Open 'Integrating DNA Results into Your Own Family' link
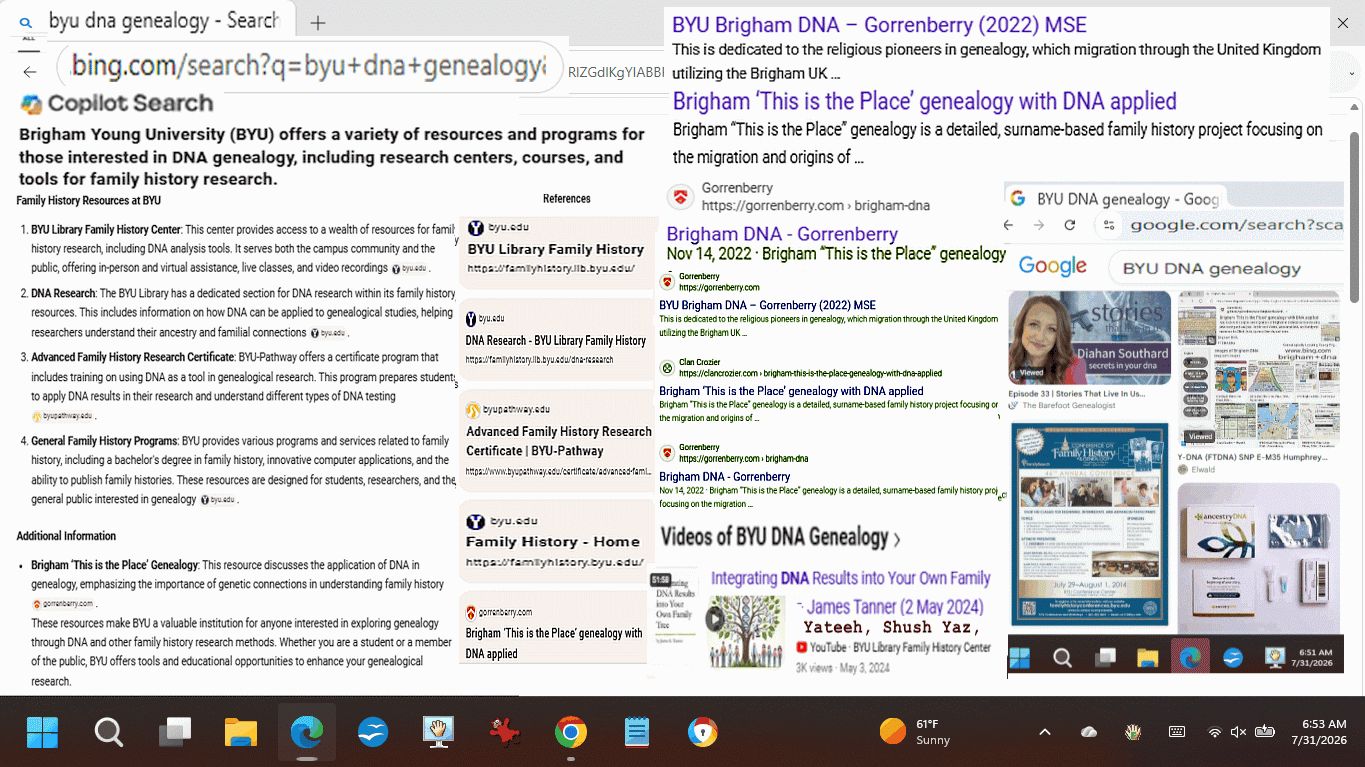This screenshot has width=1365, height=767. coord(851,578)
